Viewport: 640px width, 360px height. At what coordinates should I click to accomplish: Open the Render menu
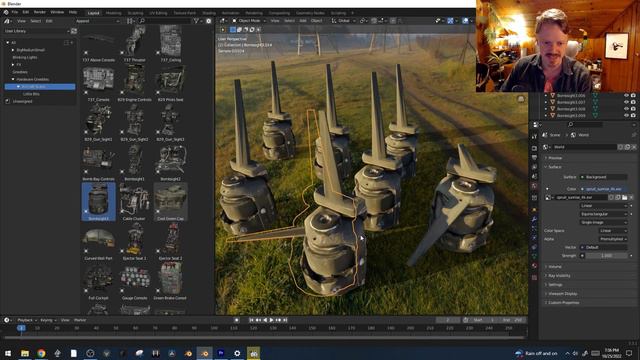pyautogui.click(x=40, y=12)
